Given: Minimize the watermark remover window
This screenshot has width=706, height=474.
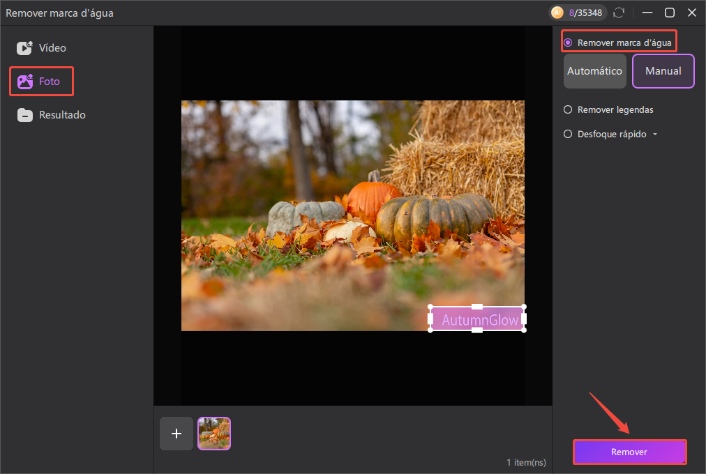Looking at the screenshot, I should coord(646,13).
